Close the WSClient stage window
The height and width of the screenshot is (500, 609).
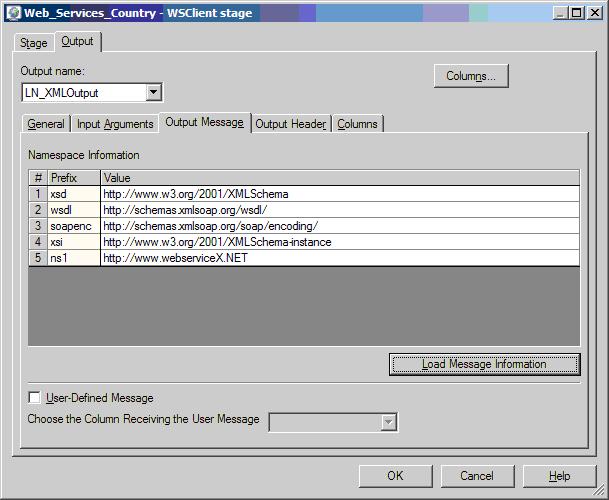tap(595, 13)
